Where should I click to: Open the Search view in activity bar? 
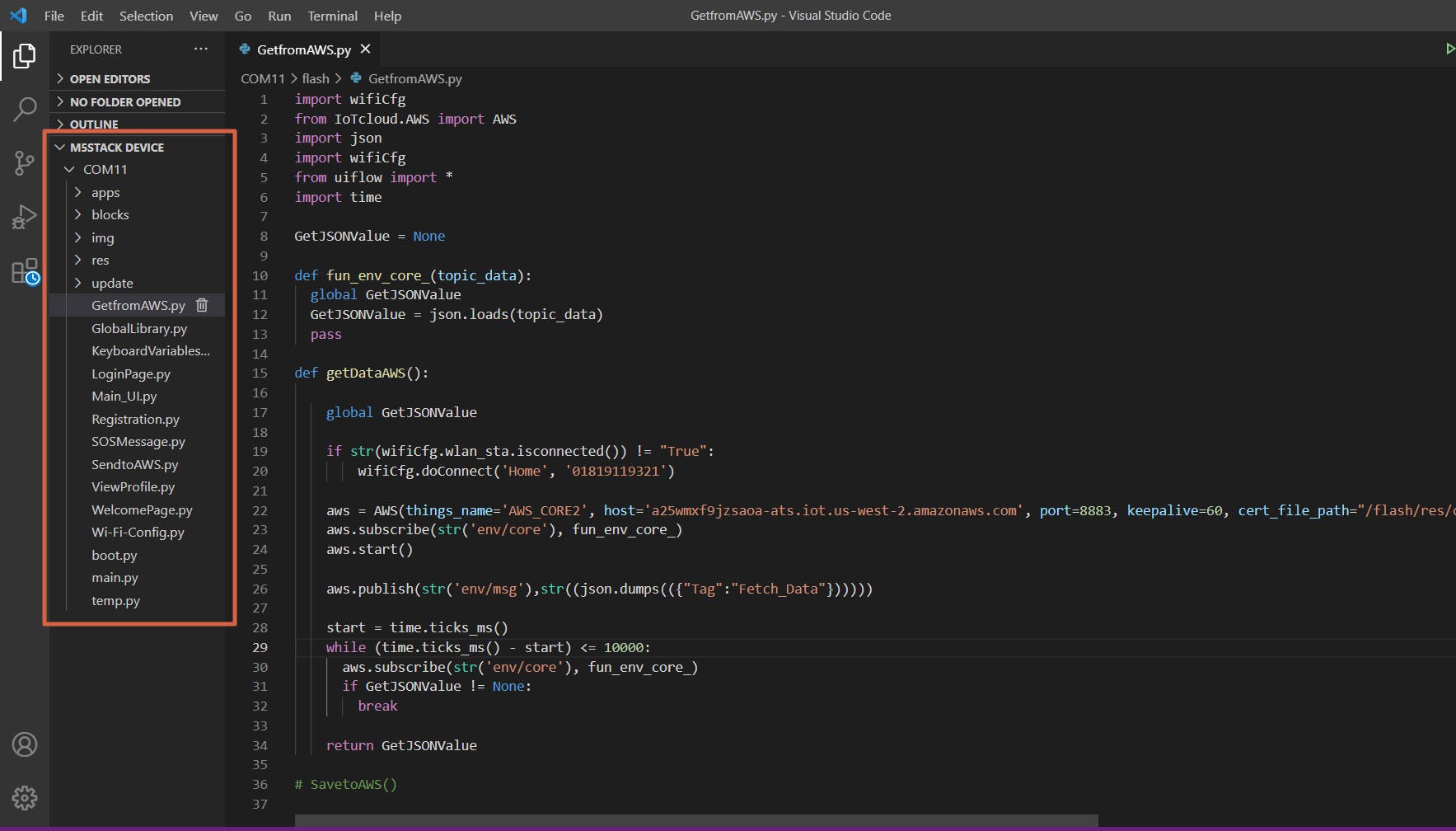click(25, 109)
